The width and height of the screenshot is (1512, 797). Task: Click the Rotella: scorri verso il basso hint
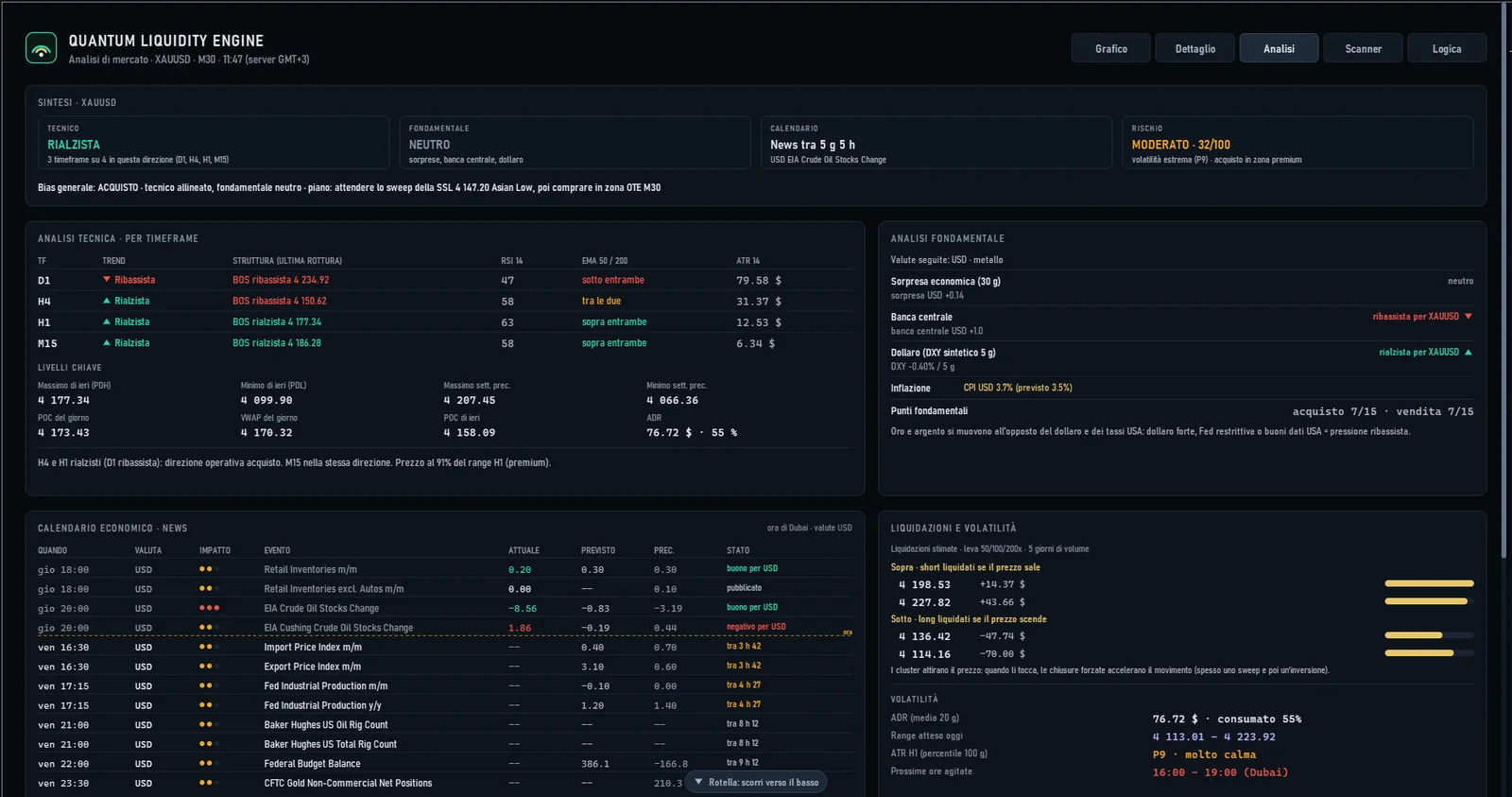point(756,782)
